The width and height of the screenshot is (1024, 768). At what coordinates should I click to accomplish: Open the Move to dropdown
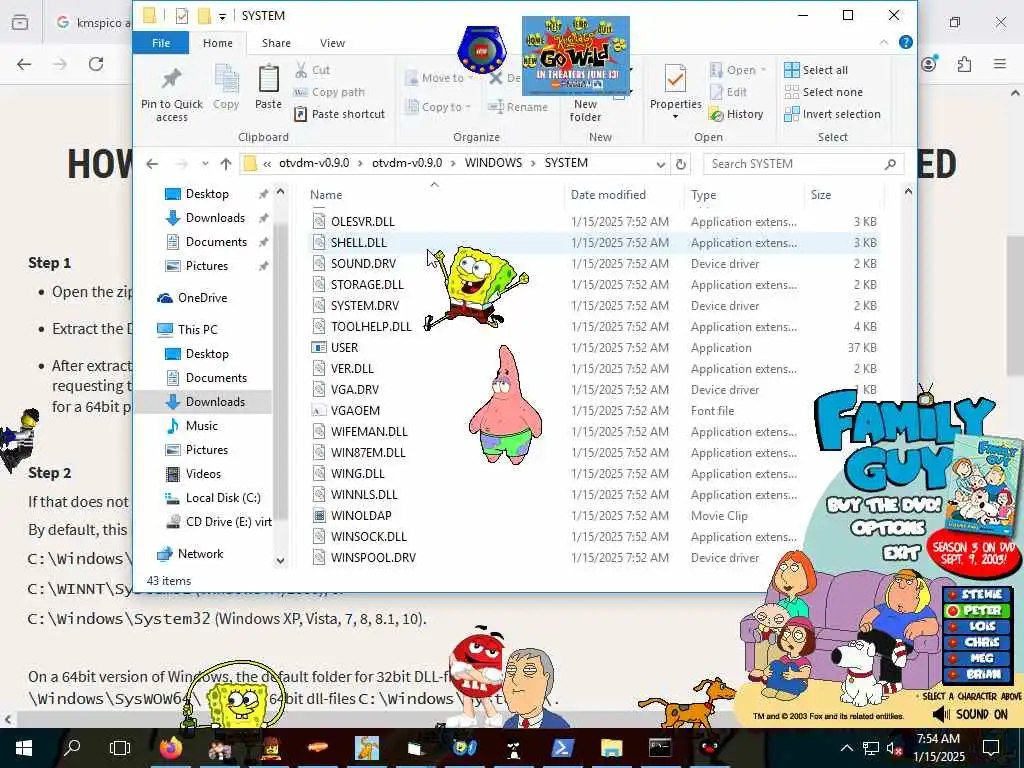(x=439, y=78)
